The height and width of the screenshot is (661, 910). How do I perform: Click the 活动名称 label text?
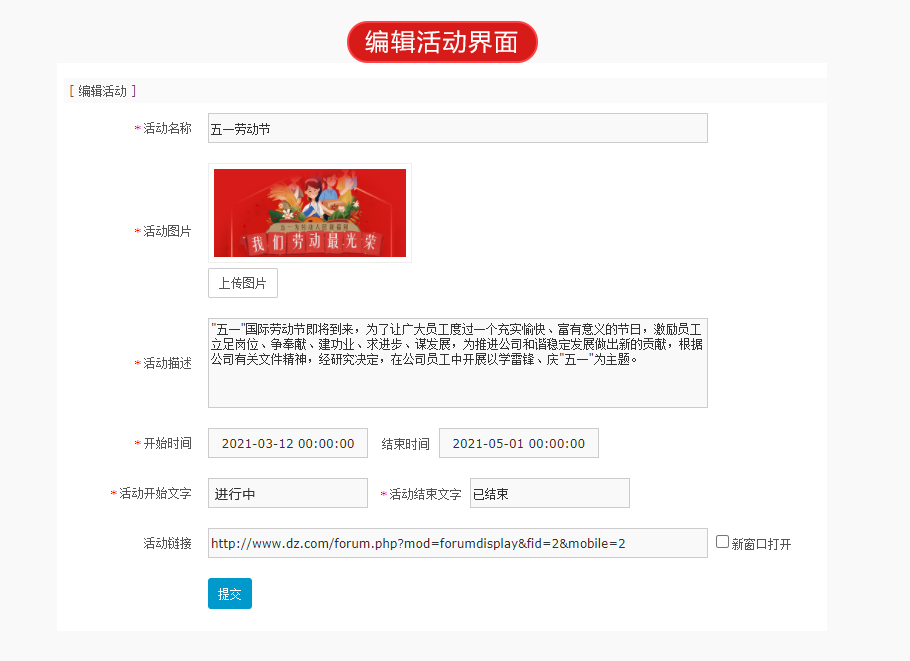(167, 128)
